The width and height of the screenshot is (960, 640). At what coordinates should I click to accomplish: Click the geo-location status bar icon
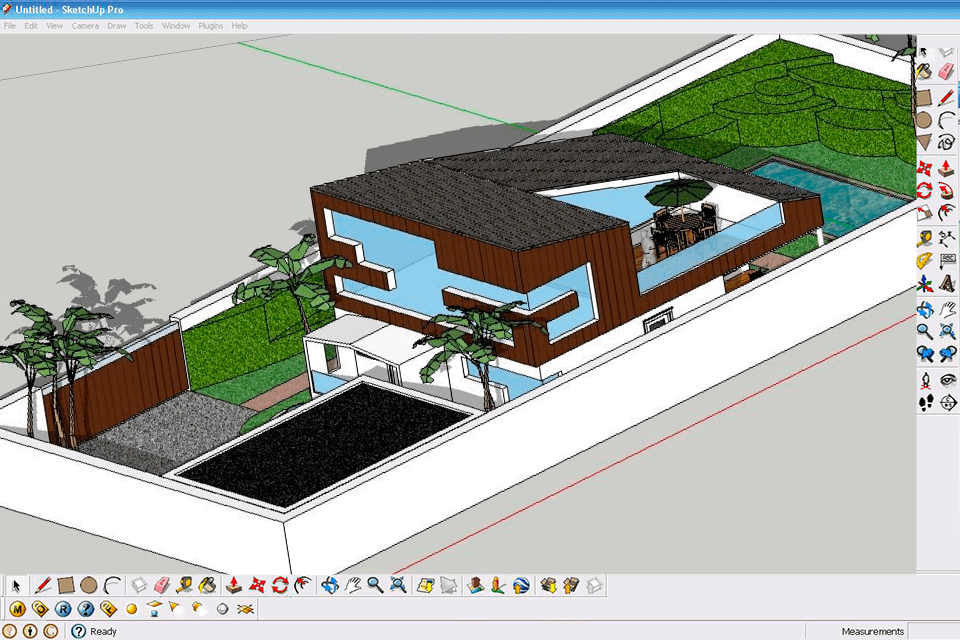pos(9,631)
